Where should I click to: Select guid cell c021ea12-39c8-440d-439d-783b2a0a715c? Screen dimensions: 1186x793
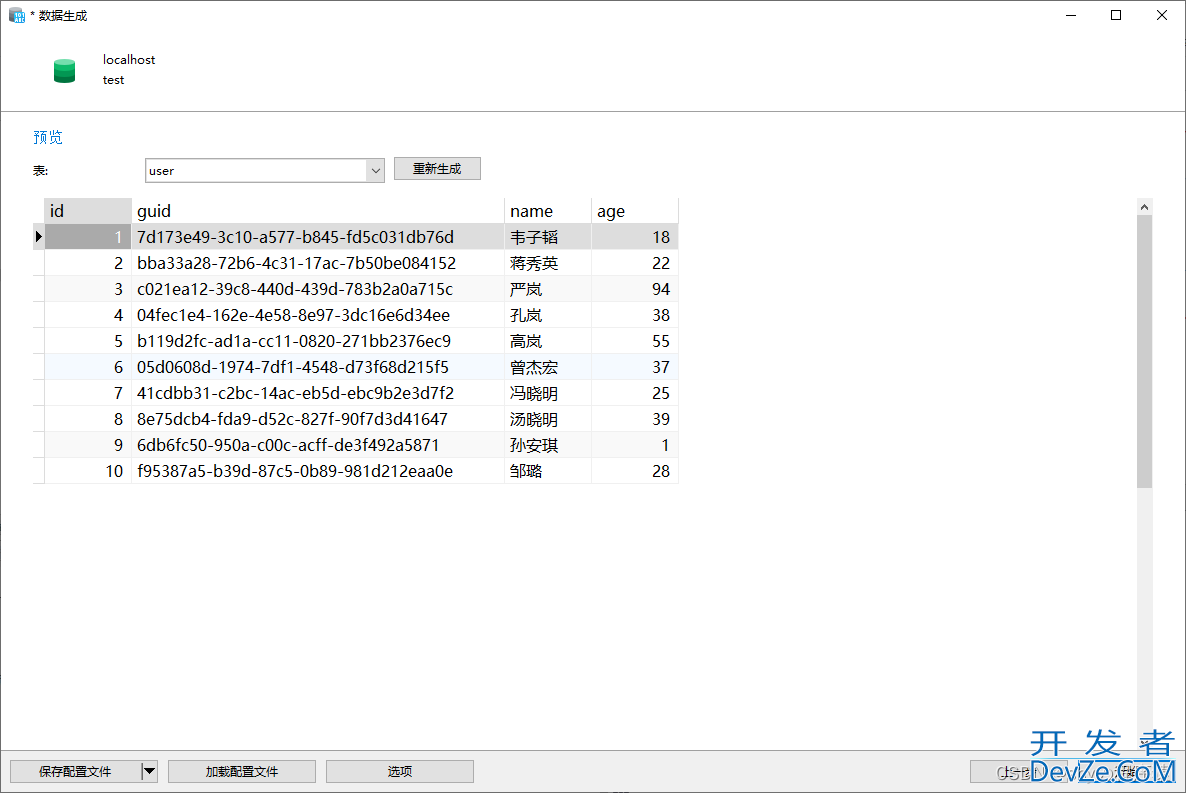coord(318,289)
